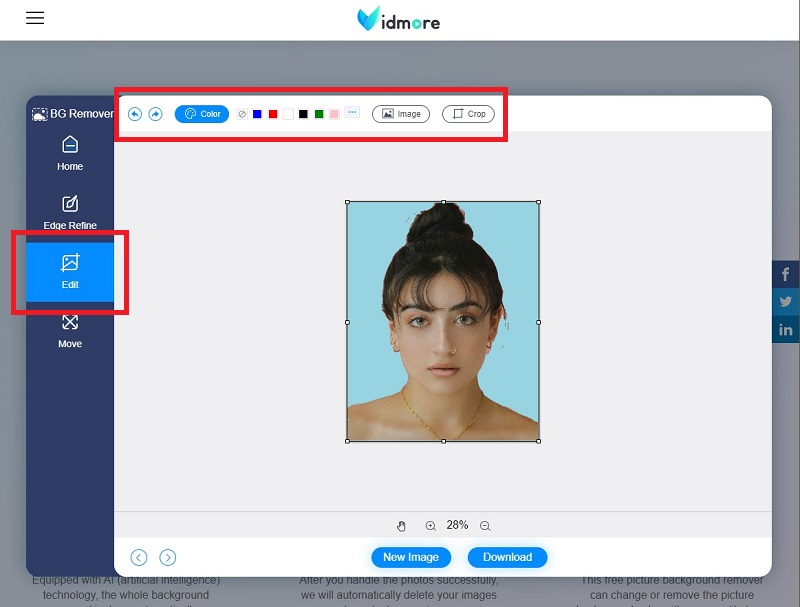Share on LinkedIn
Screen dimensions: 800x607
pos(786,329)
